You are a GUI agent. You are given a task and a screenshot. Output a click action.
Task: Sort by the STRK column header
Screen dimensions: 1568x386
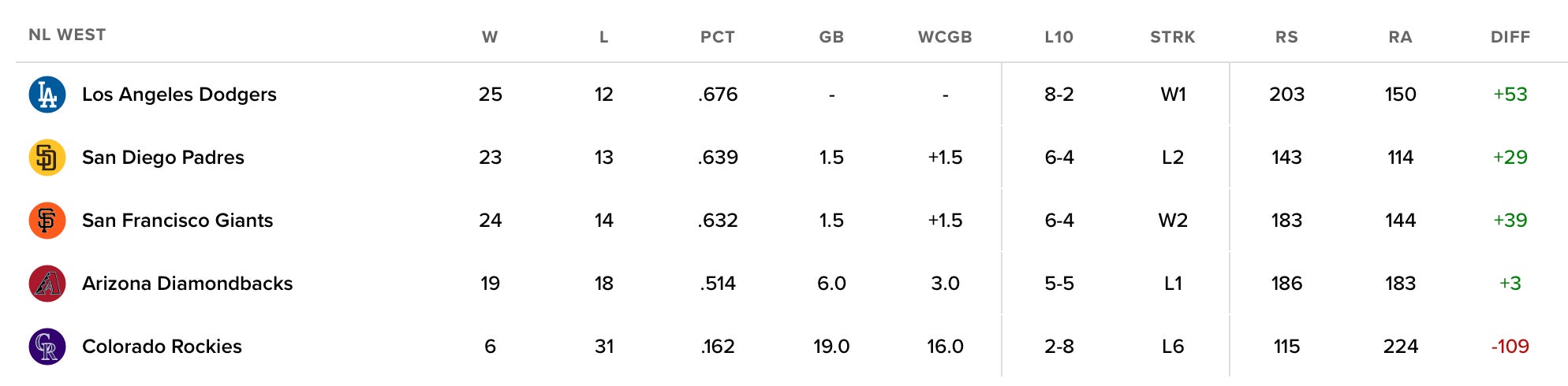tap(1173, 37)
